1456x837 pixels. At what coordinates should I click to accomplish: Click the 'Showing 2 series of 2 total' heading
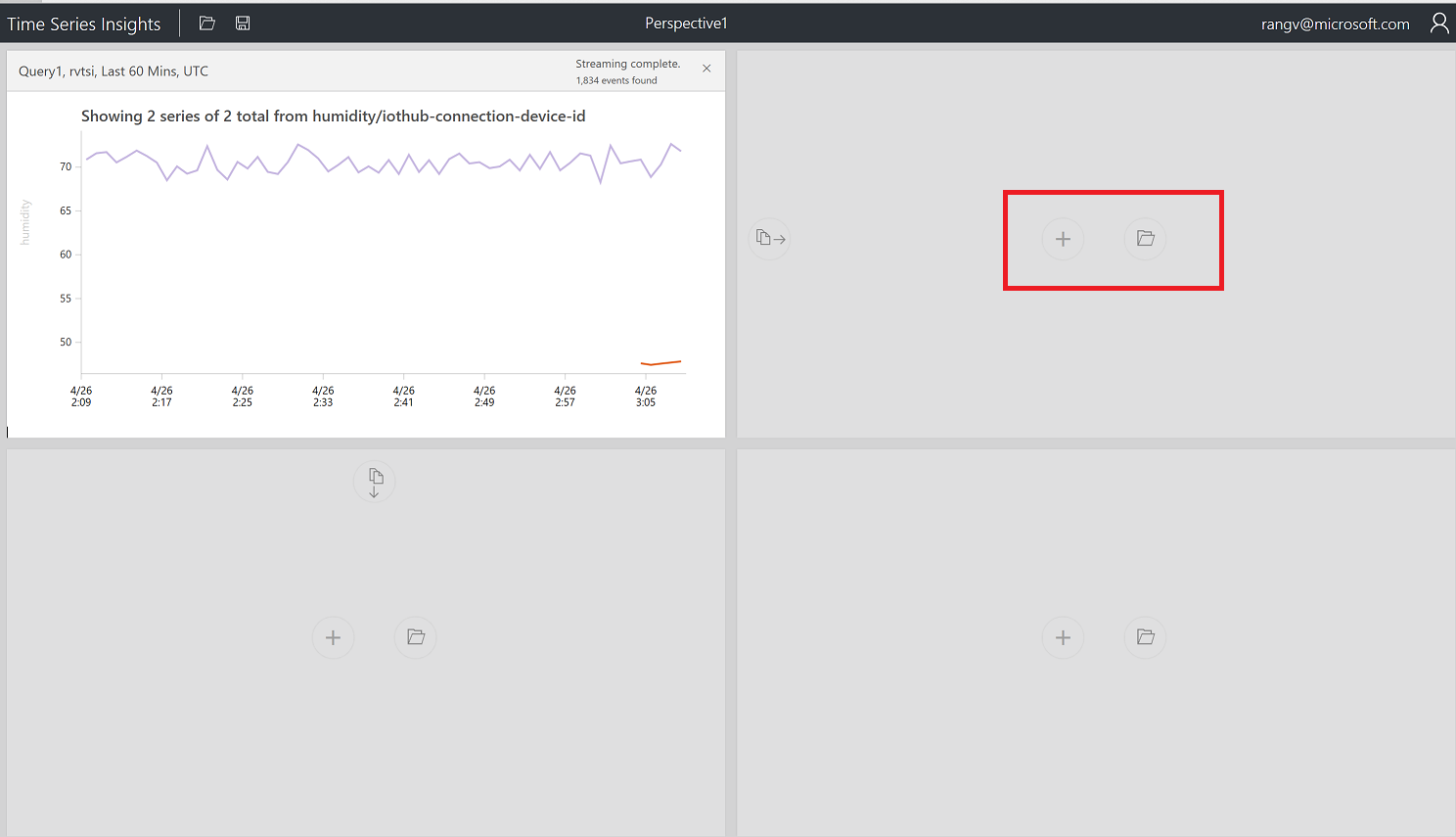coord(334,116)
